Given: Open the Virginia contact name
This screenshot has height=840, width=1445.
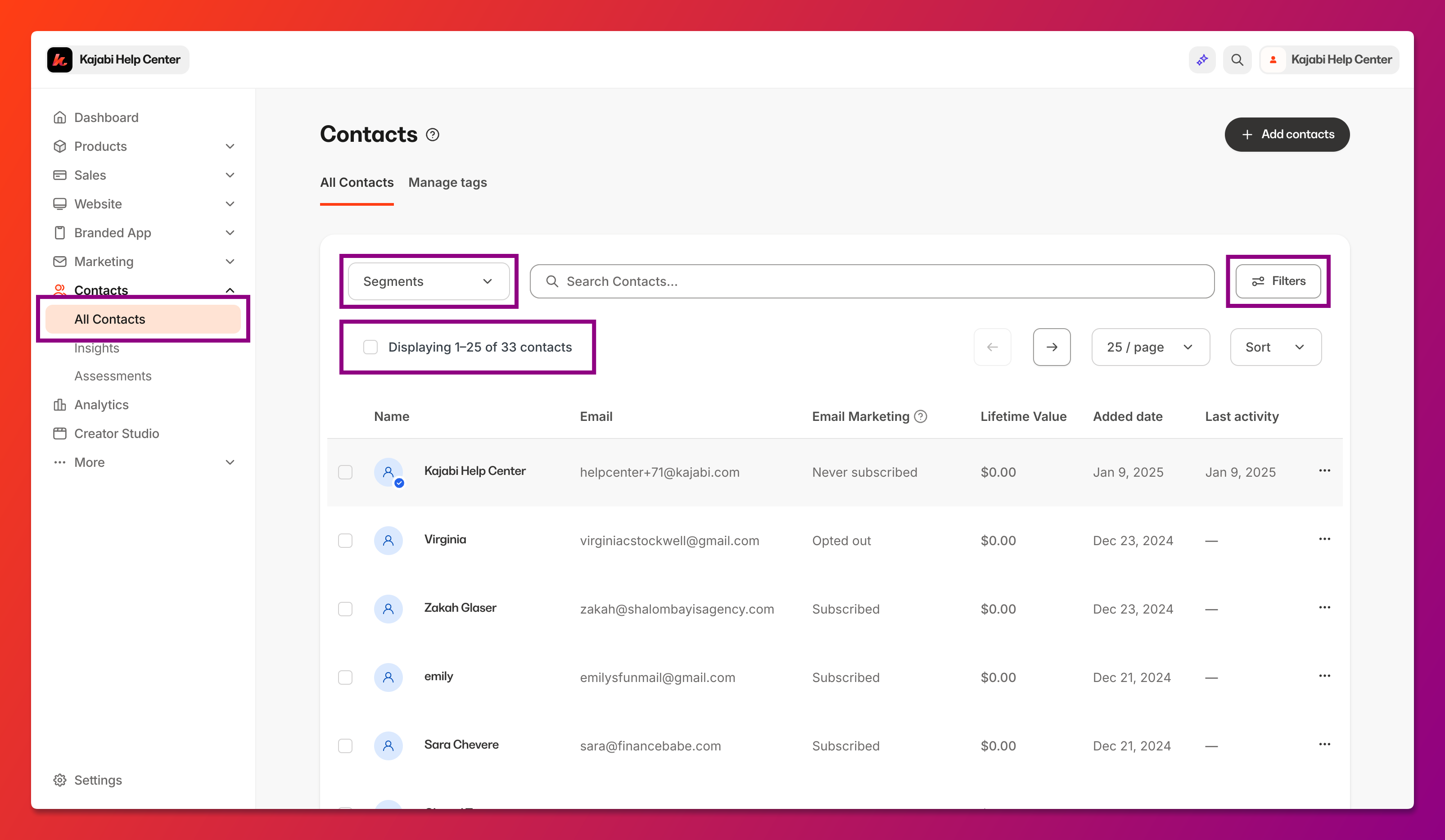Looking at the screenshot, I should coord(445,539).
